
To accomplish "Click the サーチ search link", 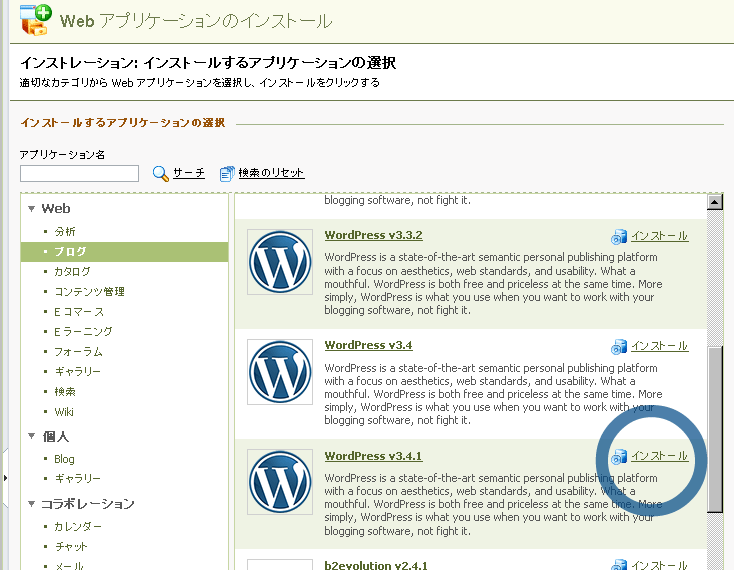I will (189, 173).
